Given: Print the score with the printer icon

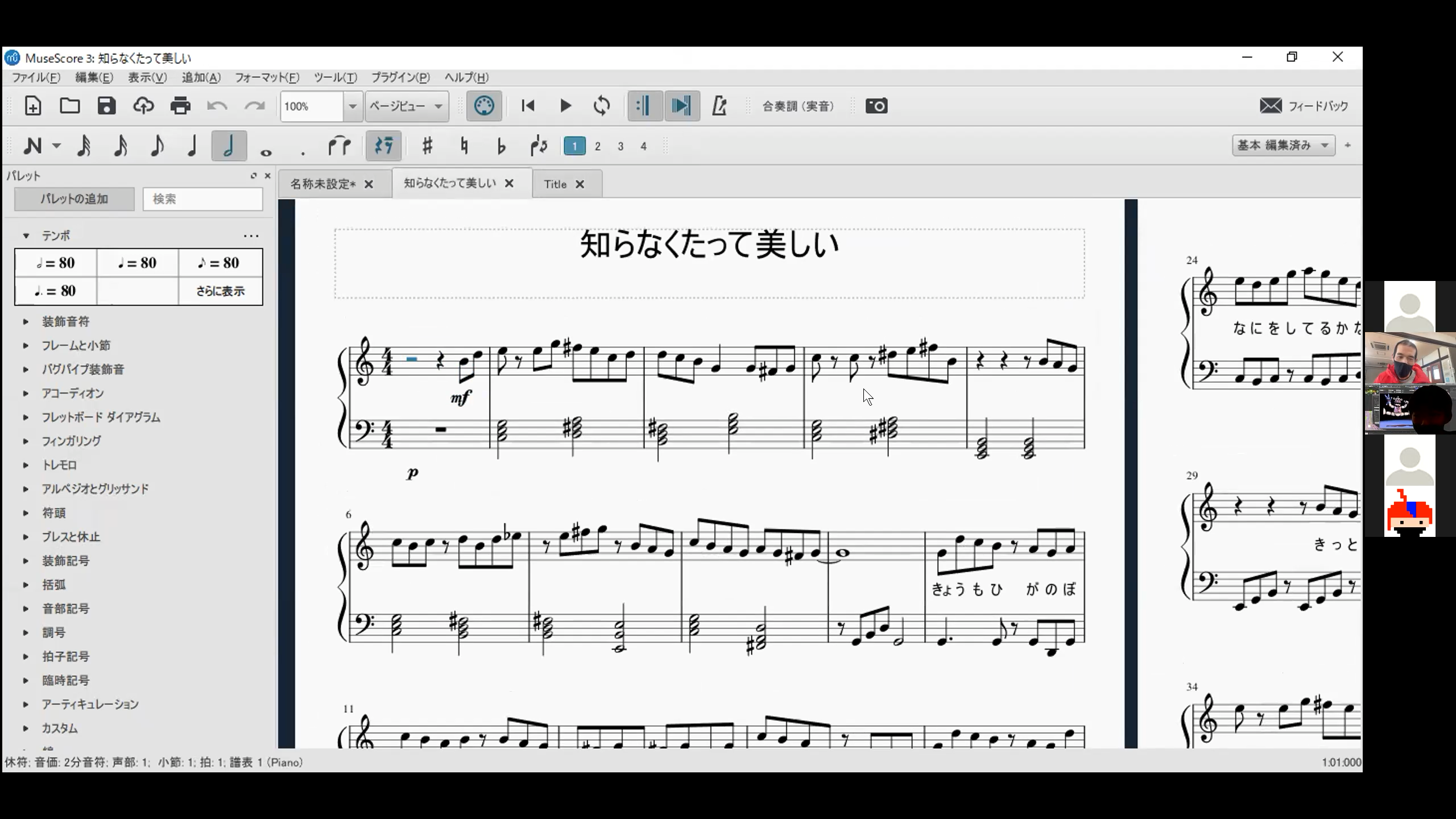Looking at the screenshot, I should 180,106.
